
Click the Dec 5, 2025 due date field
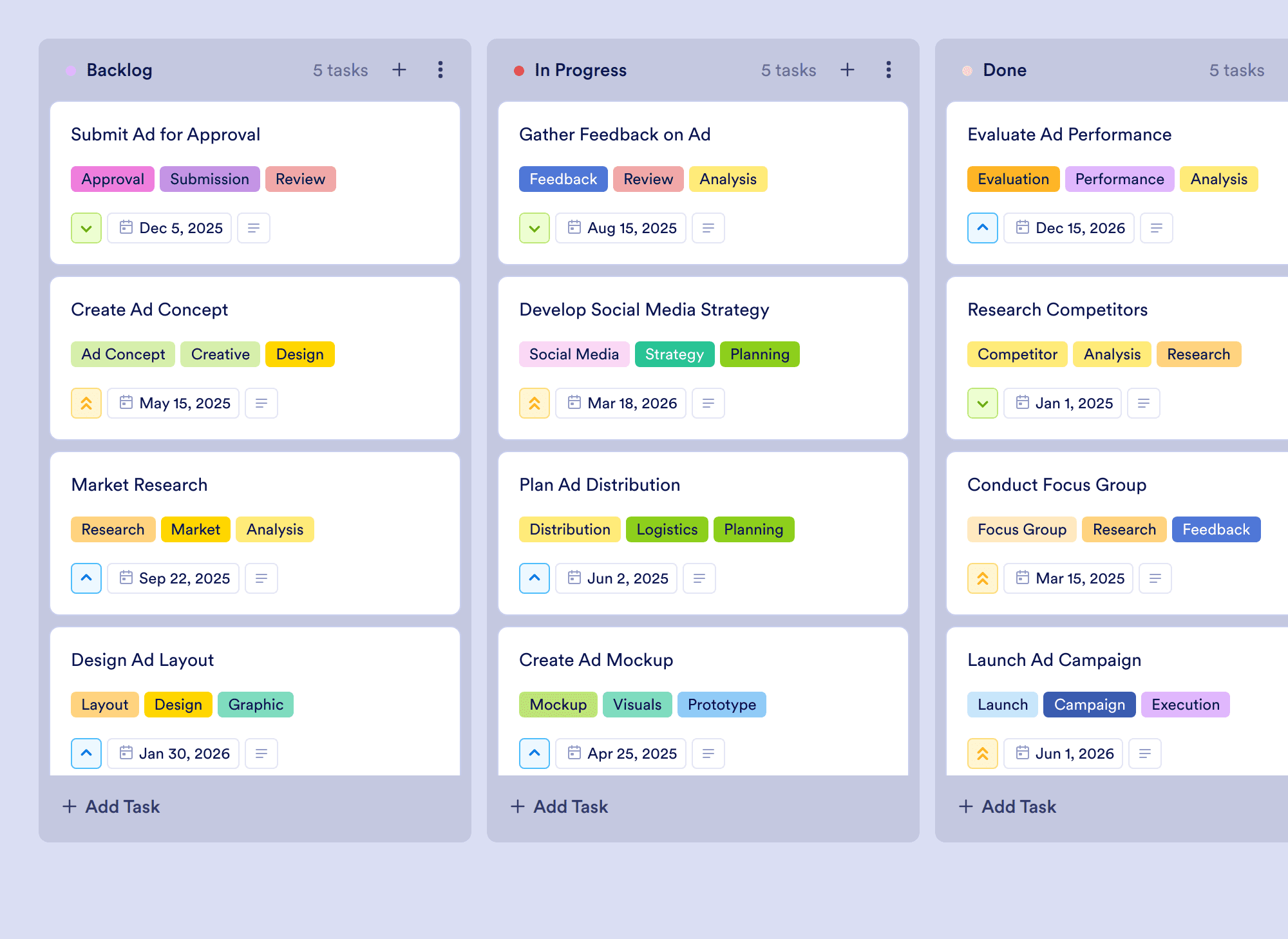pos(169,228)
